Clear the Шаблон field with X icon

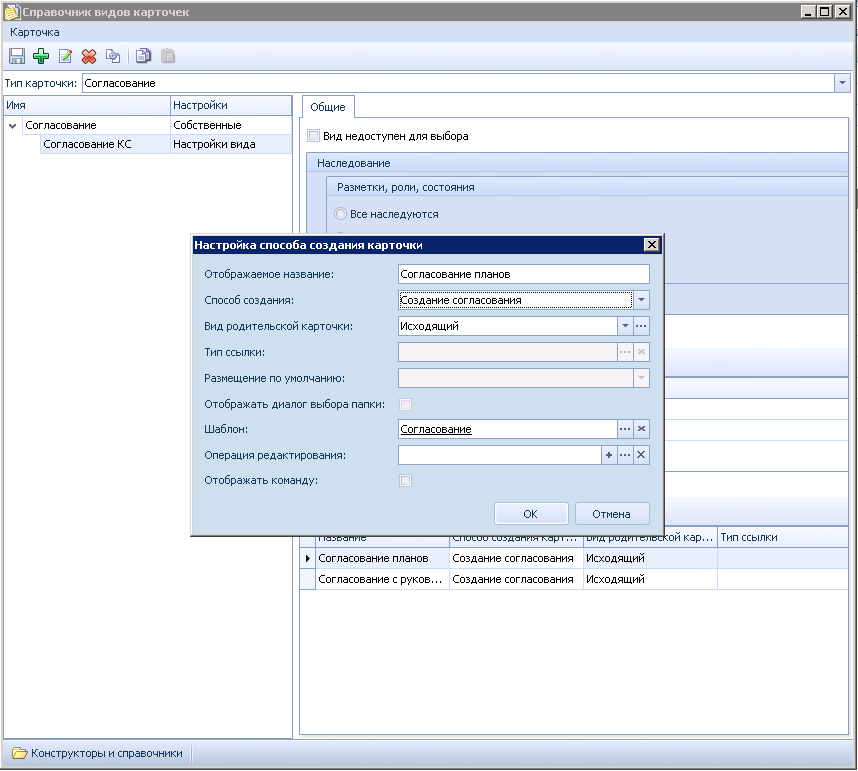click(x=642, y=429)
